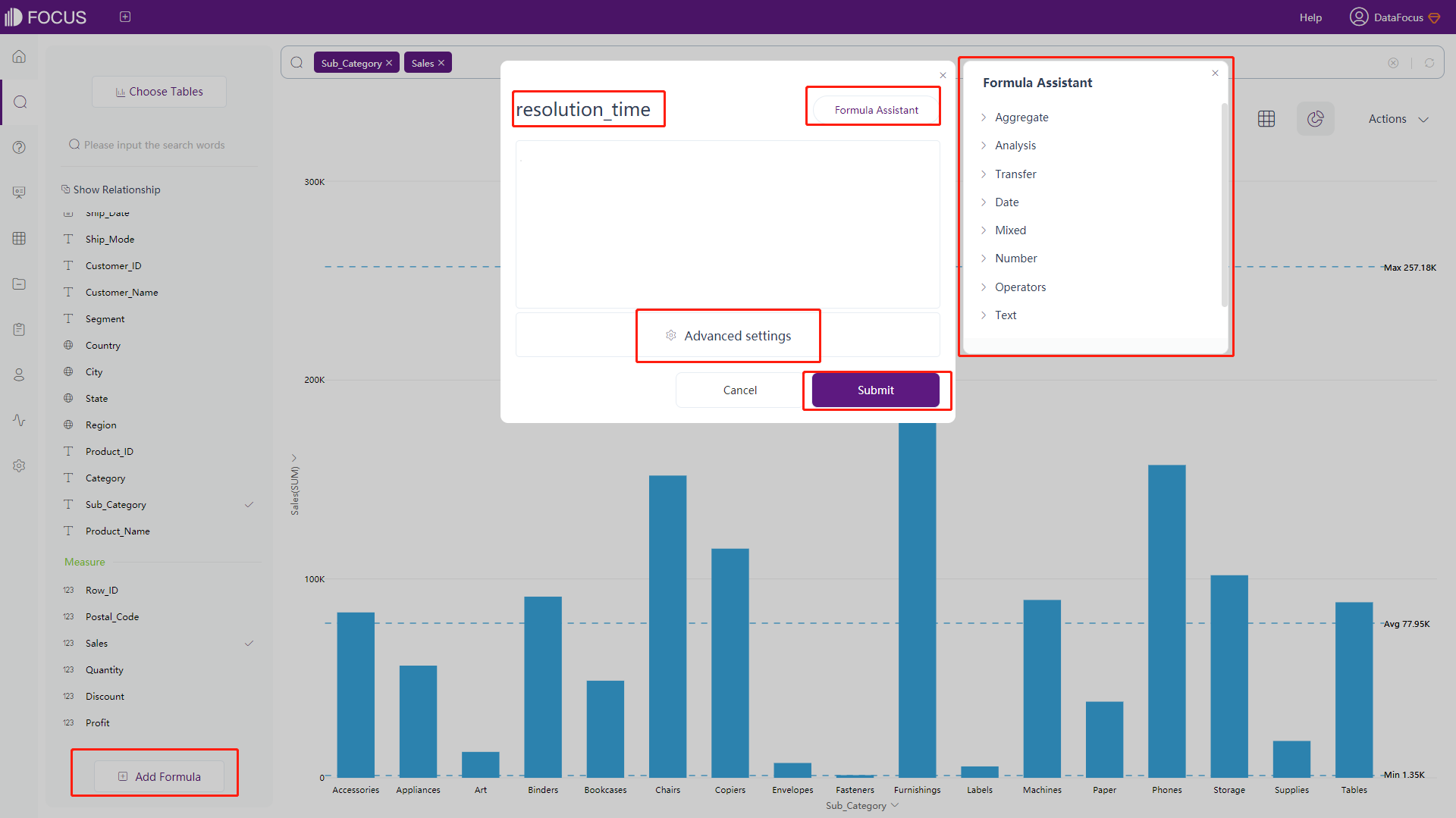The height and width of the screenshot is (818, 1456).
Task: Open the clipboard task icon in sidebar
Action: pos(20,329)
